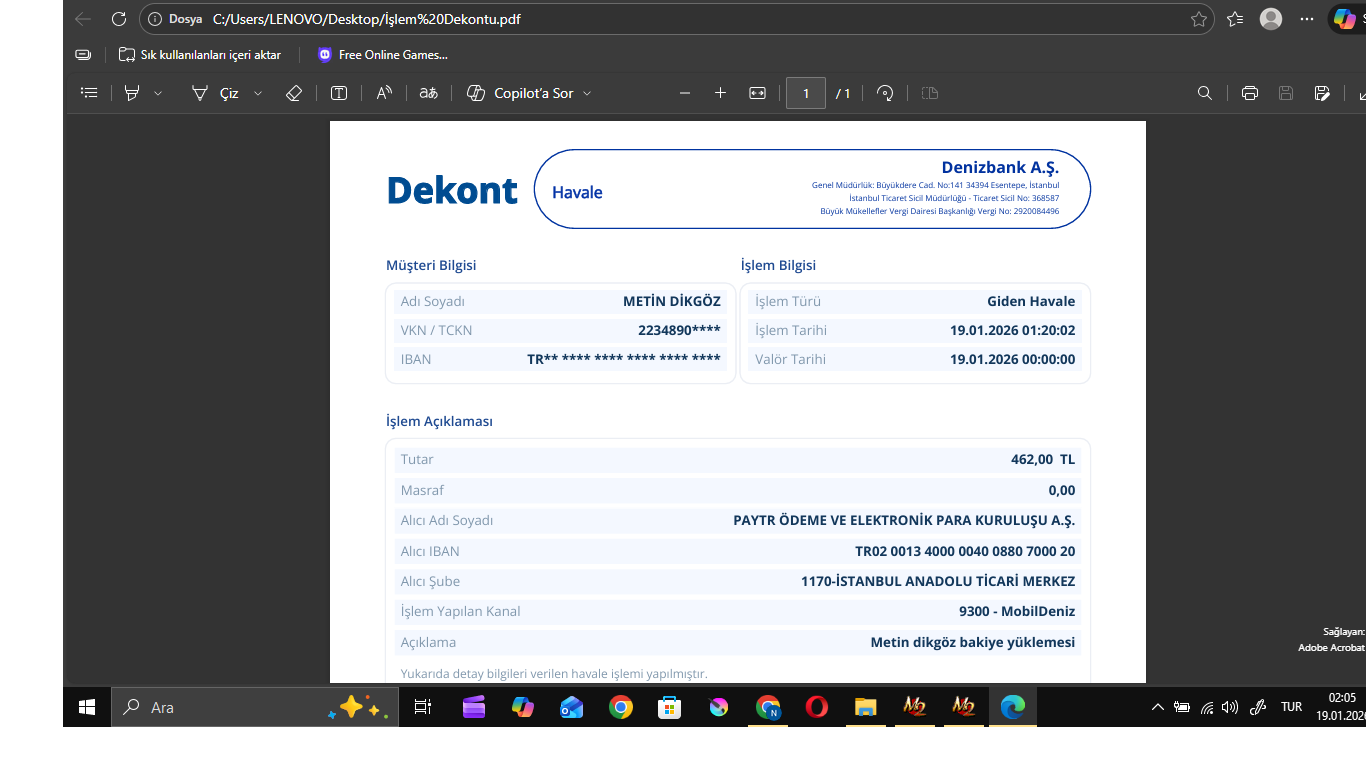Click the address bar with the PDF path
Screen dimensions: 1366x768
(676, 19)
